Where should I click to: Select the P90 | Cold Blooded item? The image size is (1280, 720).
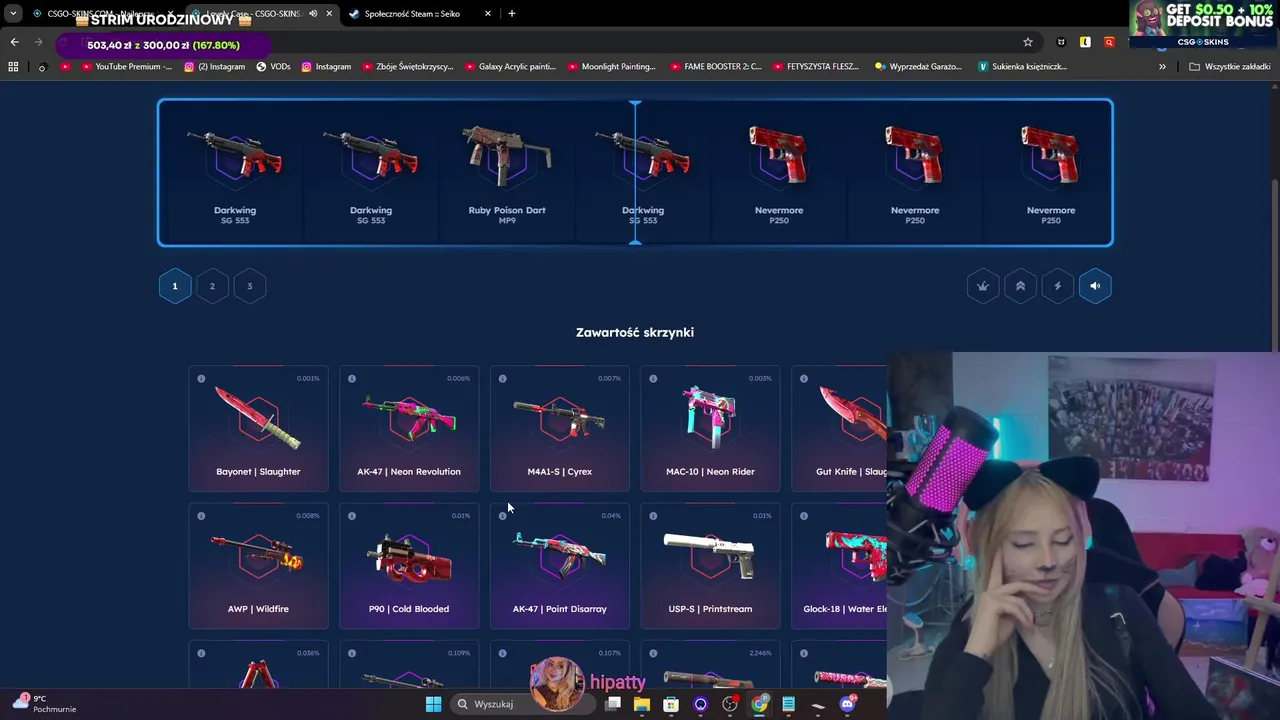pos(409,566)
